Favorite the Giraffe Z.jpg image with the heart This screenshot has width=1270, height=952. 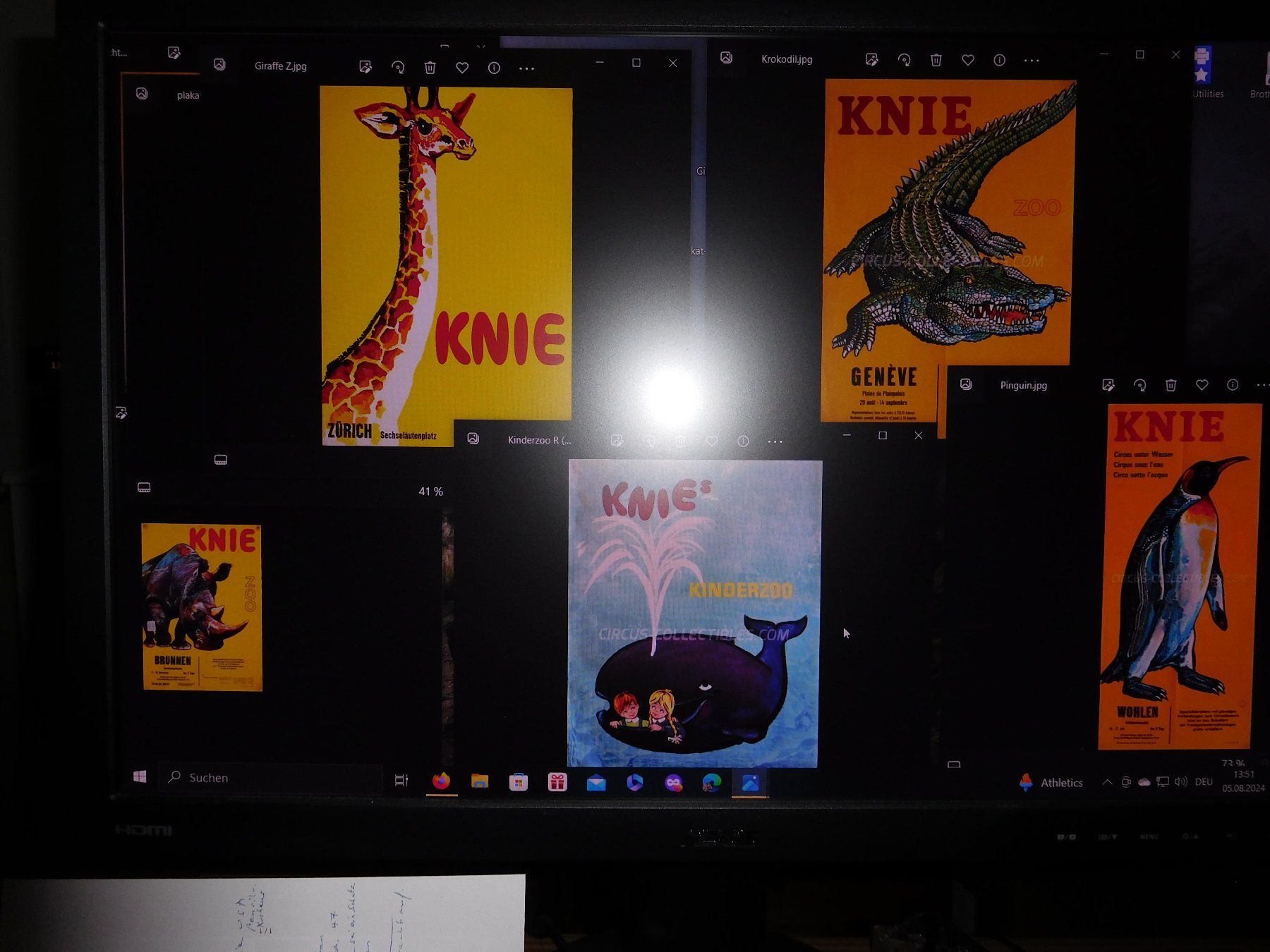(462, 68)
